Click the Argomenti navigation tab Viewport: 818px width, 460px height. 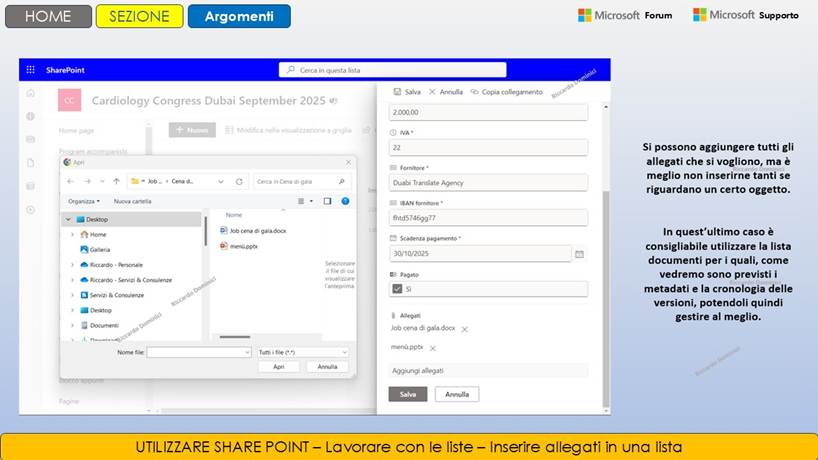point(239,16)
